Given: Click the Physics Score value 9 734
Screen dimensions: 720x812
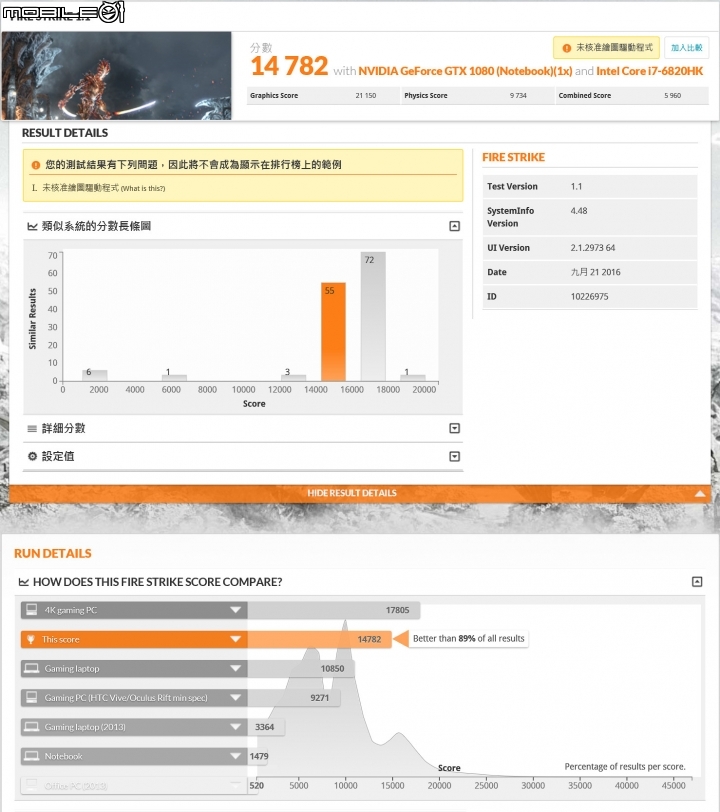Looking at the screenshot, I should click(x=518, y=96).
